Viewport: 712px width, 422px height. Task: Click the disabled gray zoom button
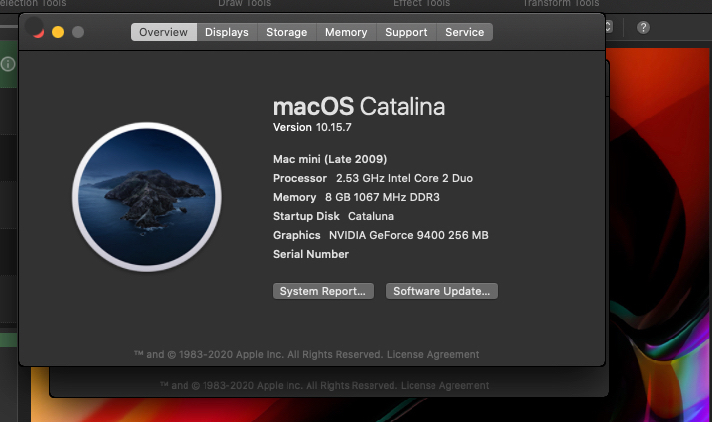pyautogui.click(x=78, y=32)
